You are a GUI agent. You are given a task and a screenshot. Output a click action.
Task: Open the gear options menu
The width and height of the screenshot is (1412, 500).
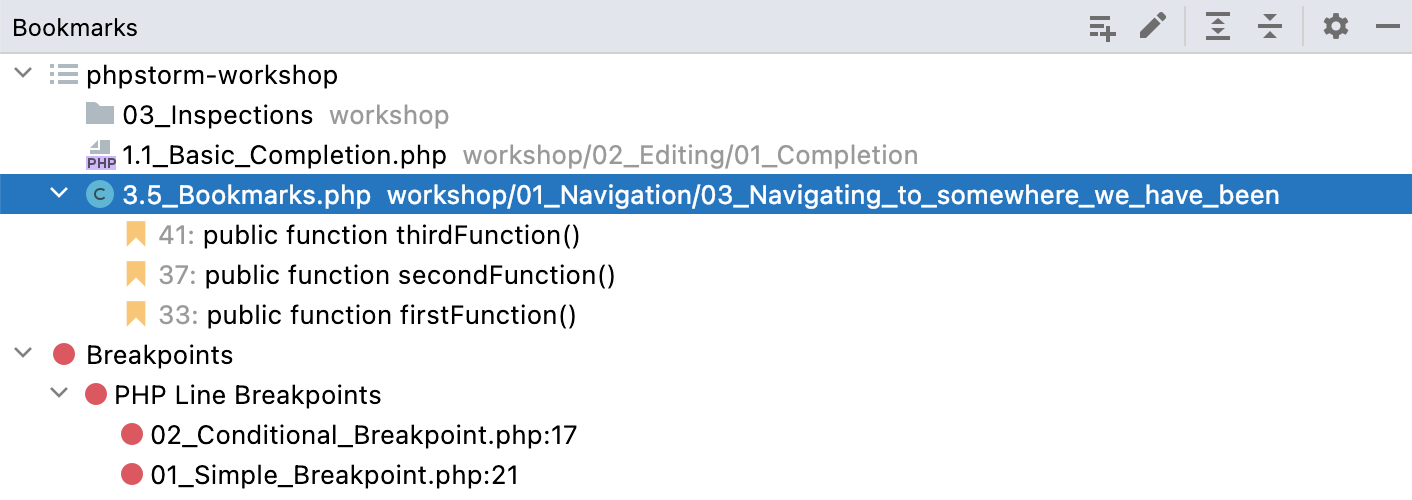(x=1336, y=27)
